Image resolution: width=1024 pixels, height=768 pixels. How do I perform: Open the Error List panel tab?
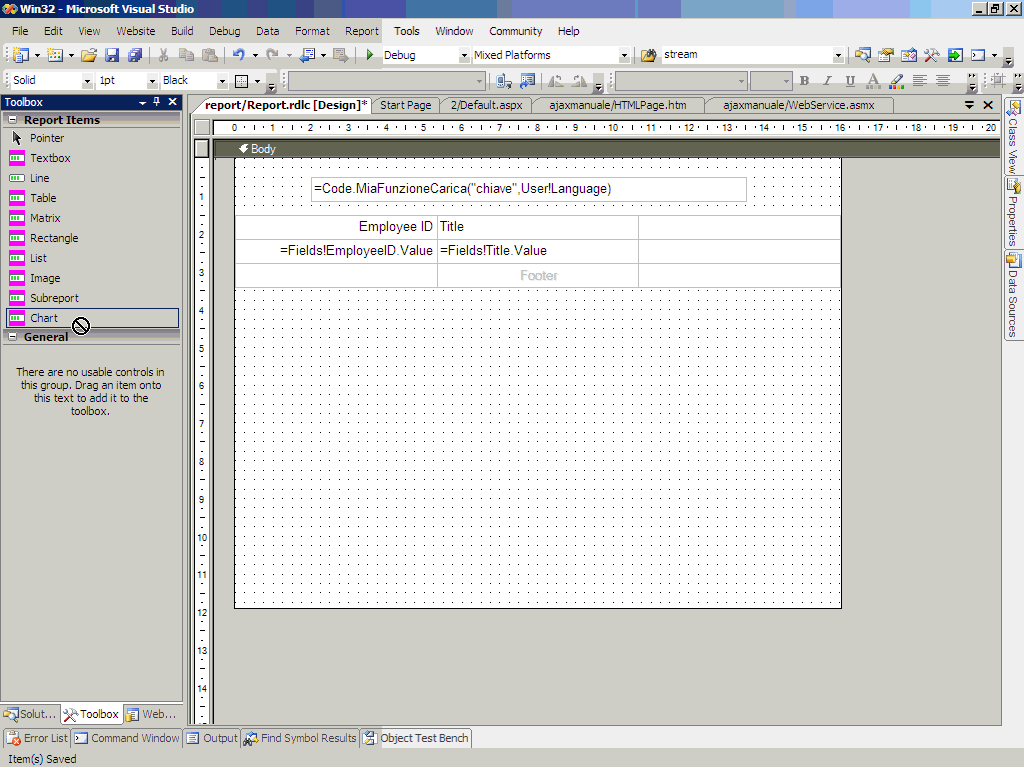pos(37,738)
